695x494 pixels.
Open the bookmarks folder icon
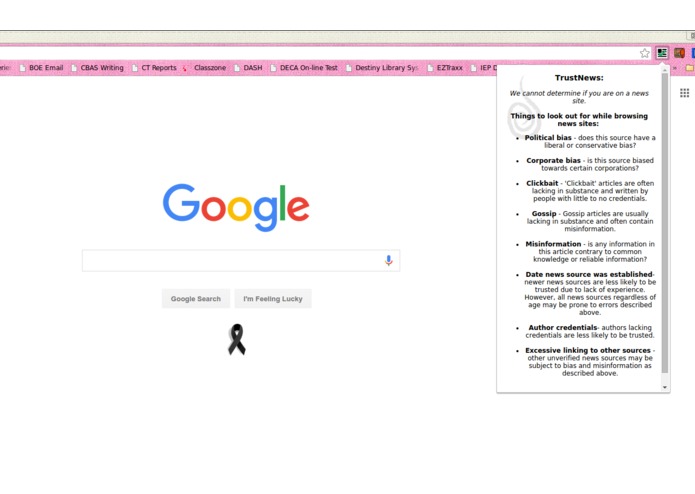[690, 68]
